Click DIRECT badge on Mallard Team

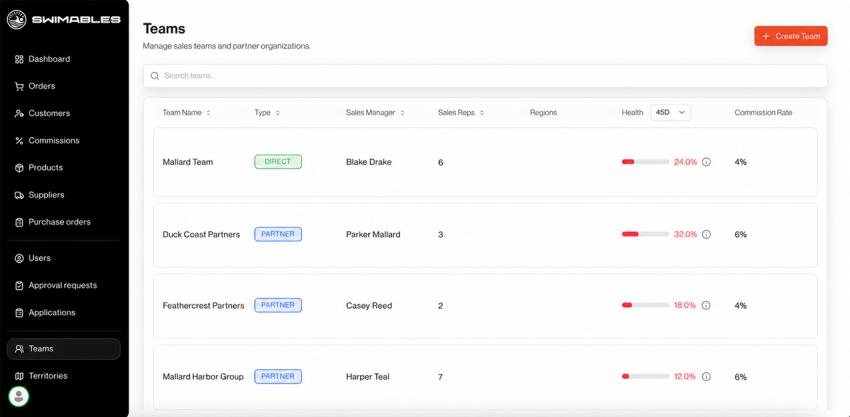[278, 162]
